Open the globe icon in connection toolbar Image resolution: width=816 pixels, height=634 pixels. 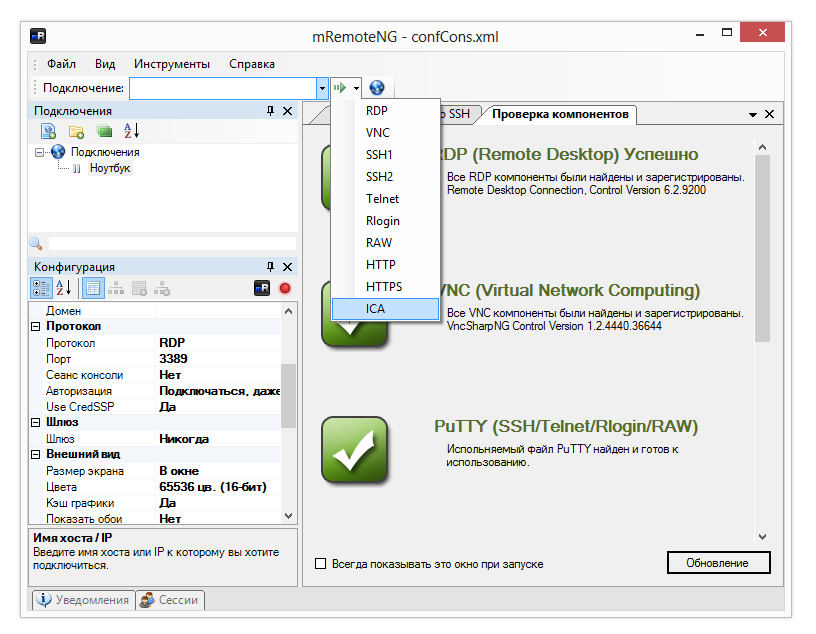(x=377, y=87)
